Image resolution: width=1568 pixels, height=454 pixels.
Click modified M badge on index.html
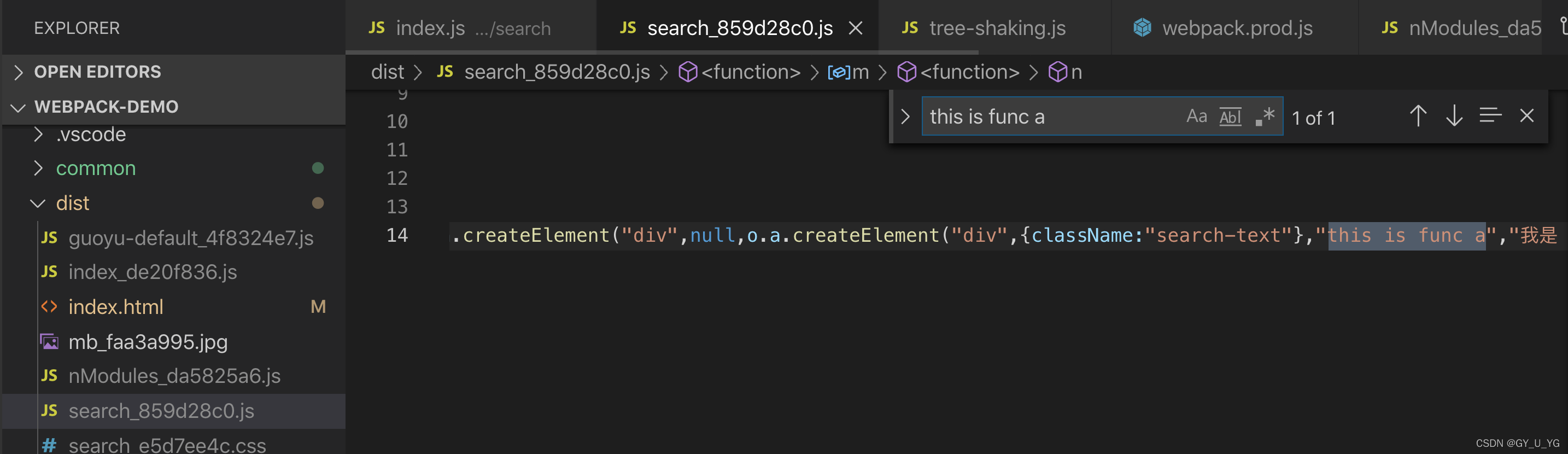[318, 306]
